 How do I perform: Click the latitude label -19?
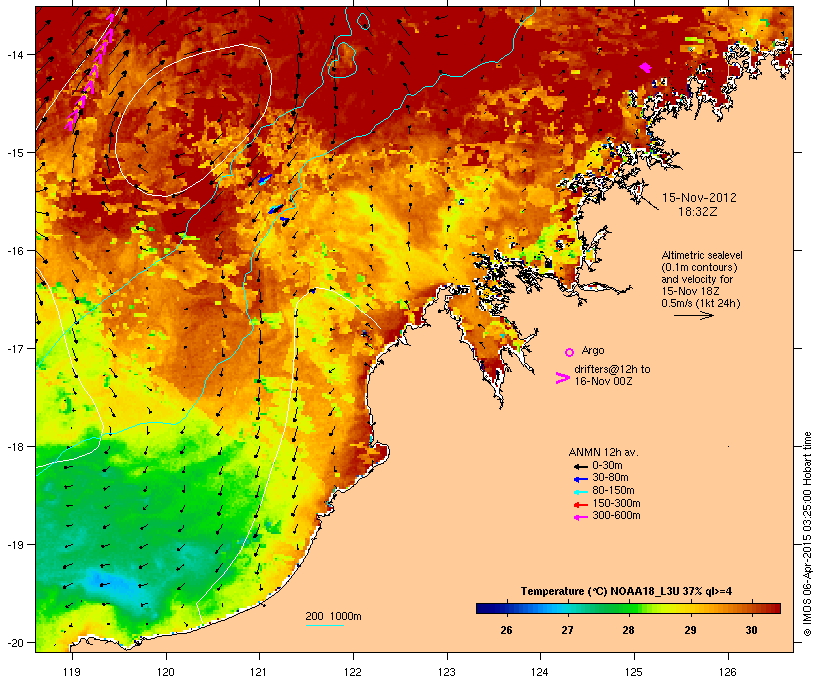pos(15,545)
